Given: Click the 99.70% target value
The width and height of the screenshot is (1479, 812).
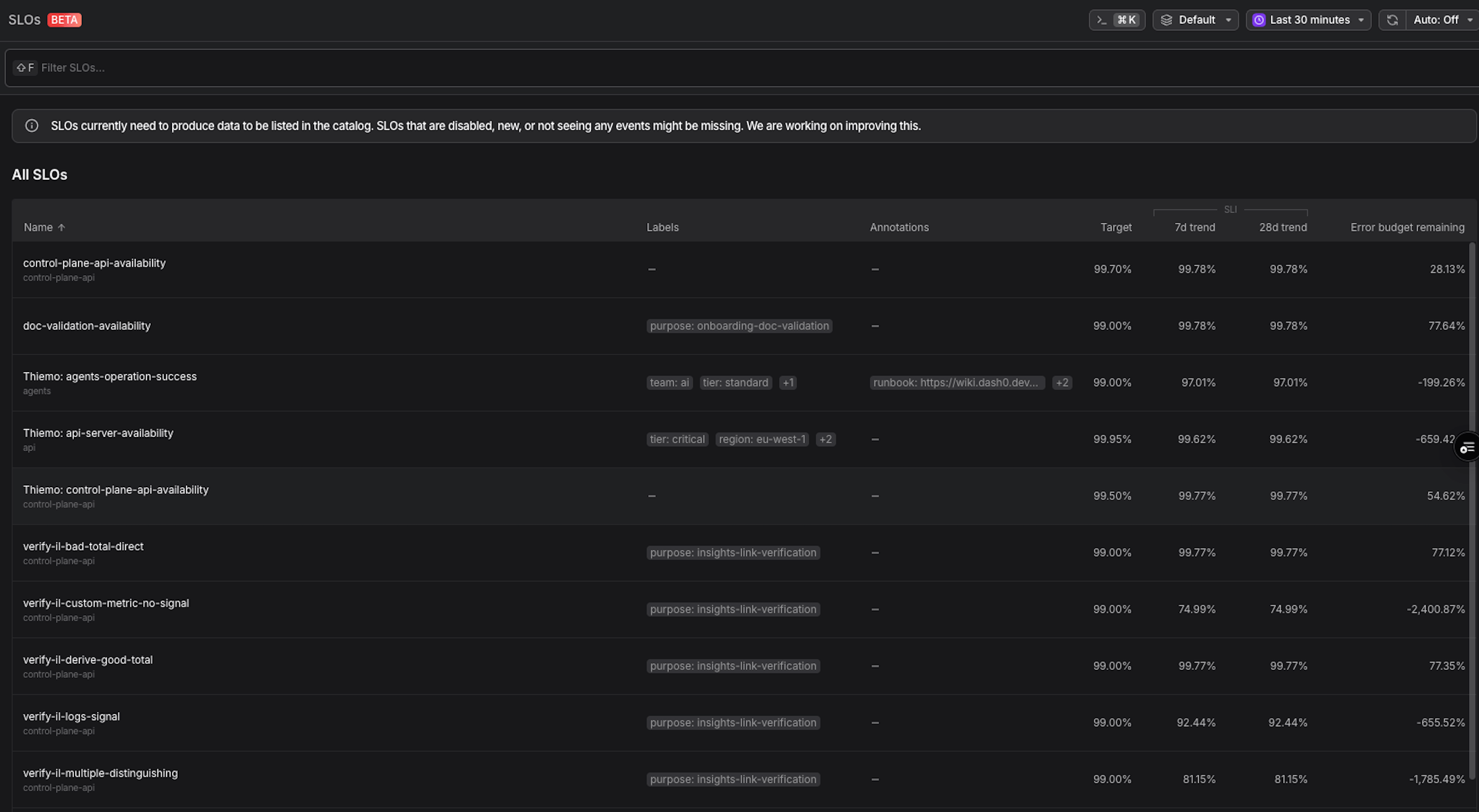Looking at the screenshot, I should [1112, 269].
